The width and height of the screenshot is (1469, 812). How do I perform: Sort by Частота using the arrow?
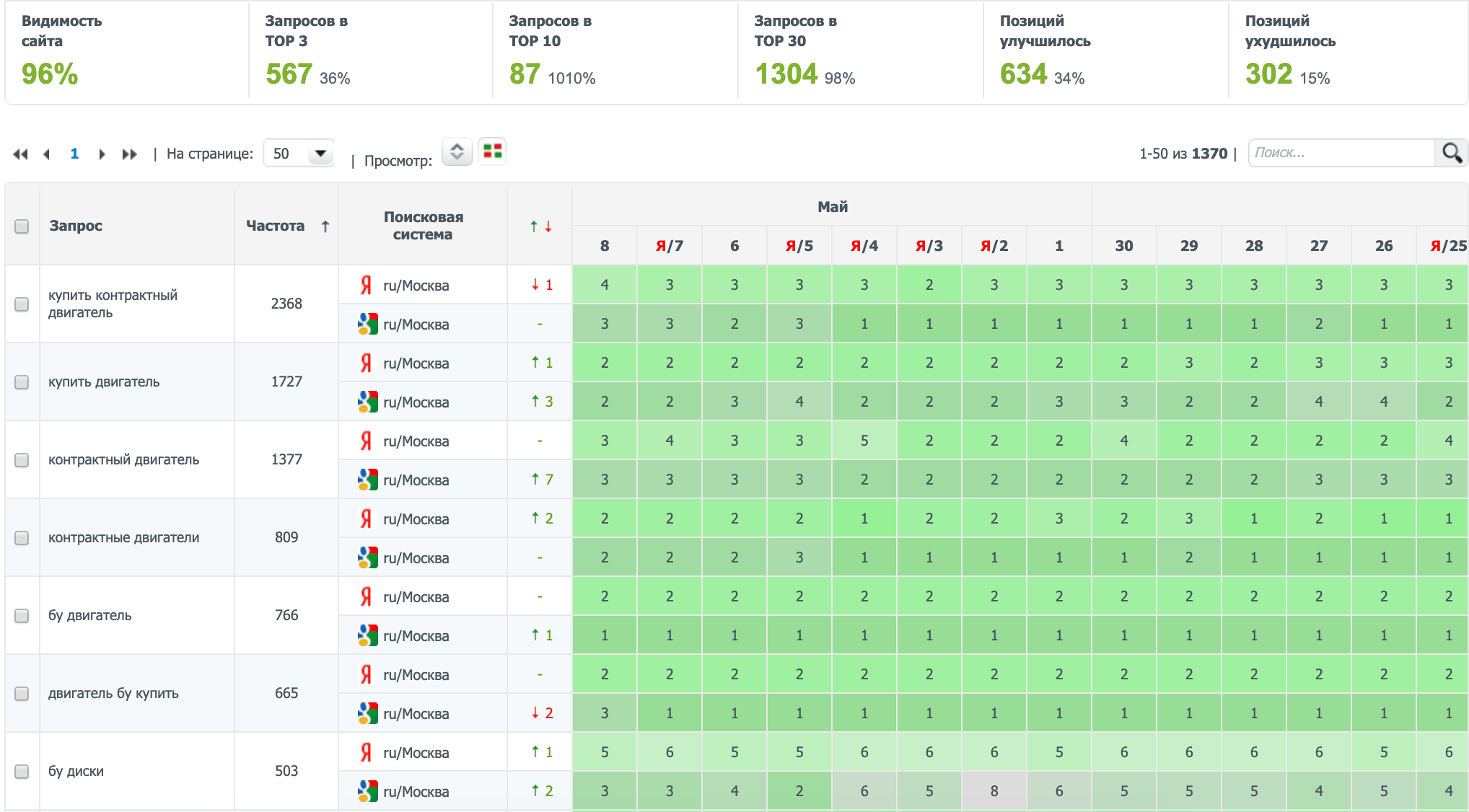pyautogui.click(x=325, y=226)
